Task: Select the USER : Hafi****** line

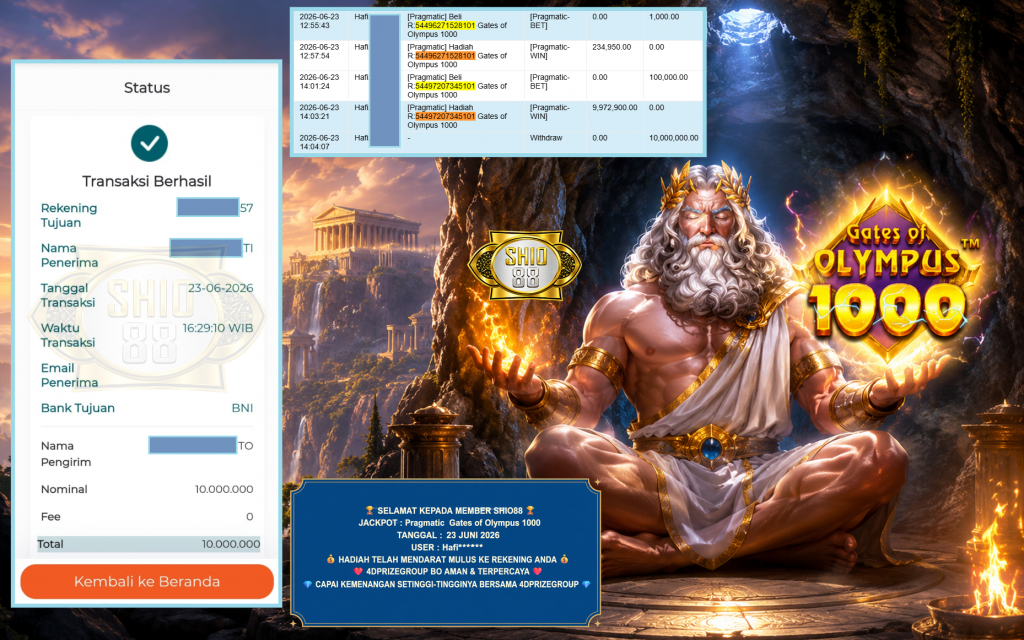Action: pos(447,547)
